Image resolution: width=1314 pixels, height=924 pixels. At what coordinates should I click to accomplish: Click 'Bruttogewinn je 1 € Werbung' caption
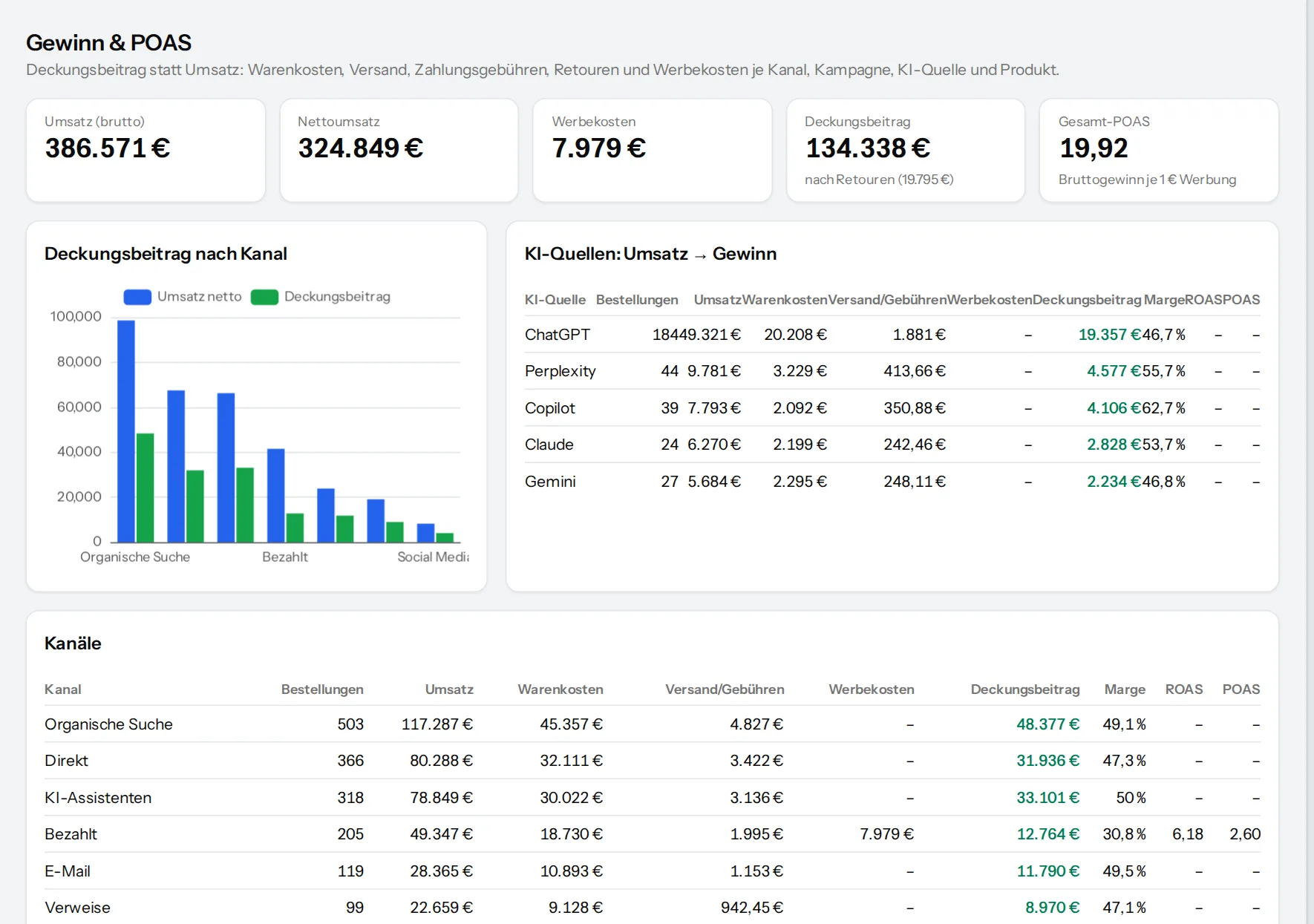(1147, 180)
